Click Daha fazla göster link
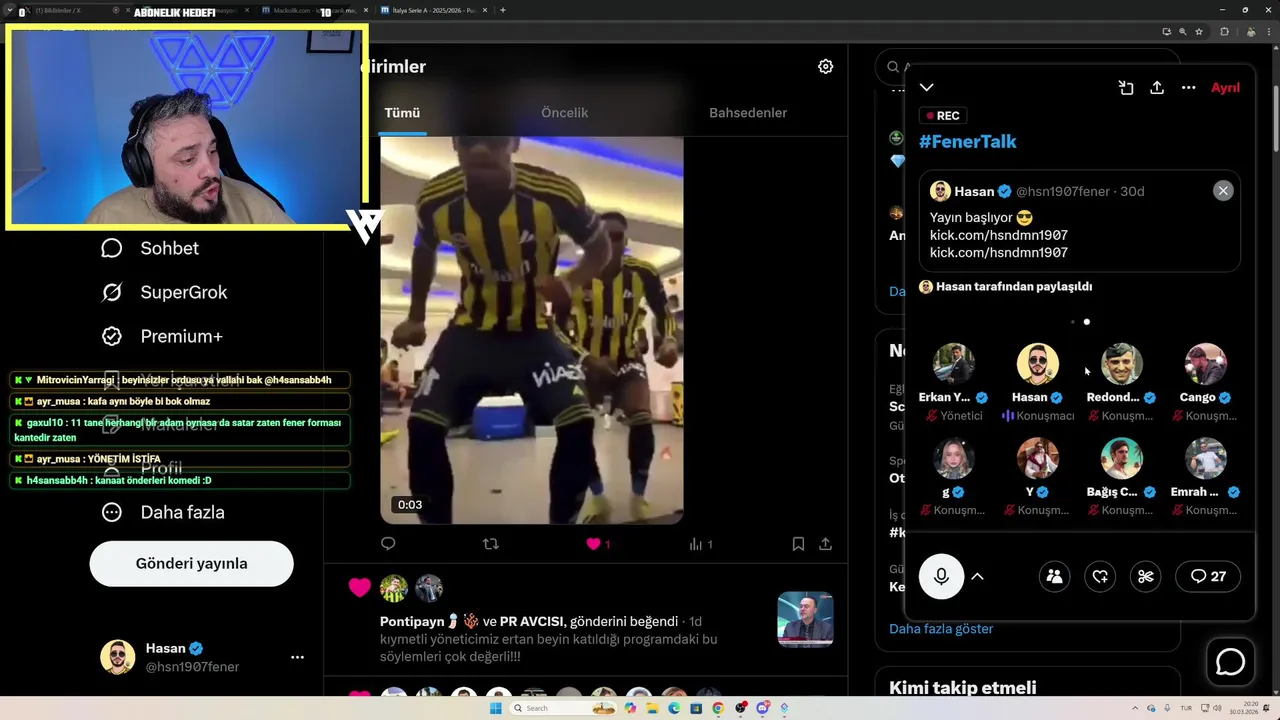 (x=941, y=629)
